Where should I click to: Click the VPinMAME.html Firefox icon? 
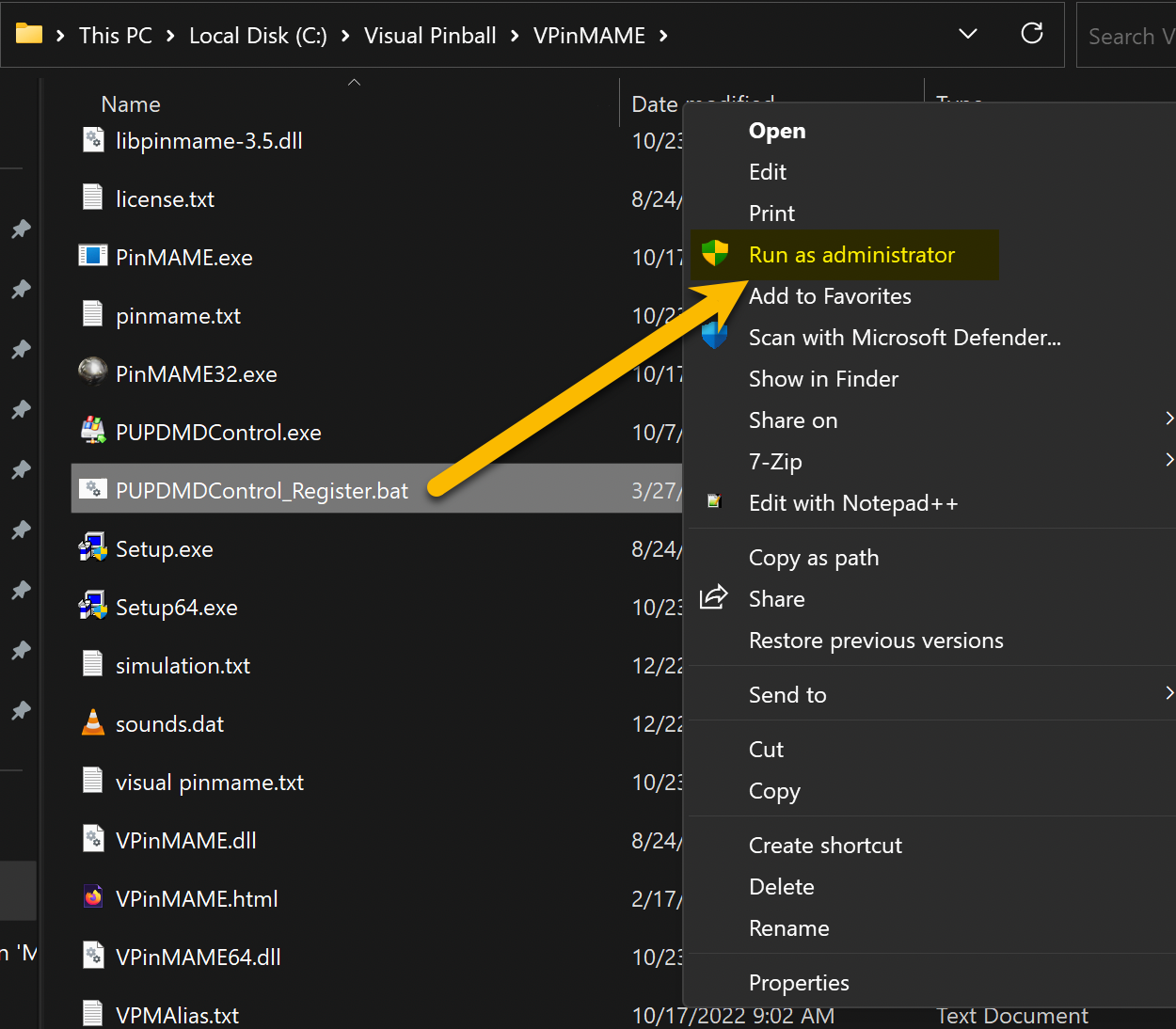(92, 898)
